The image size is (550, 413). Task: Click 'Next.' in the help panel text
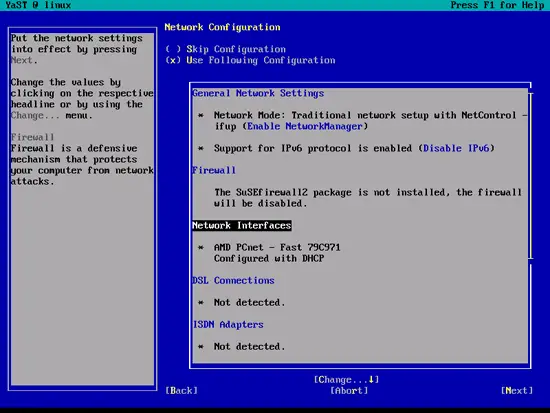point(24,60)
